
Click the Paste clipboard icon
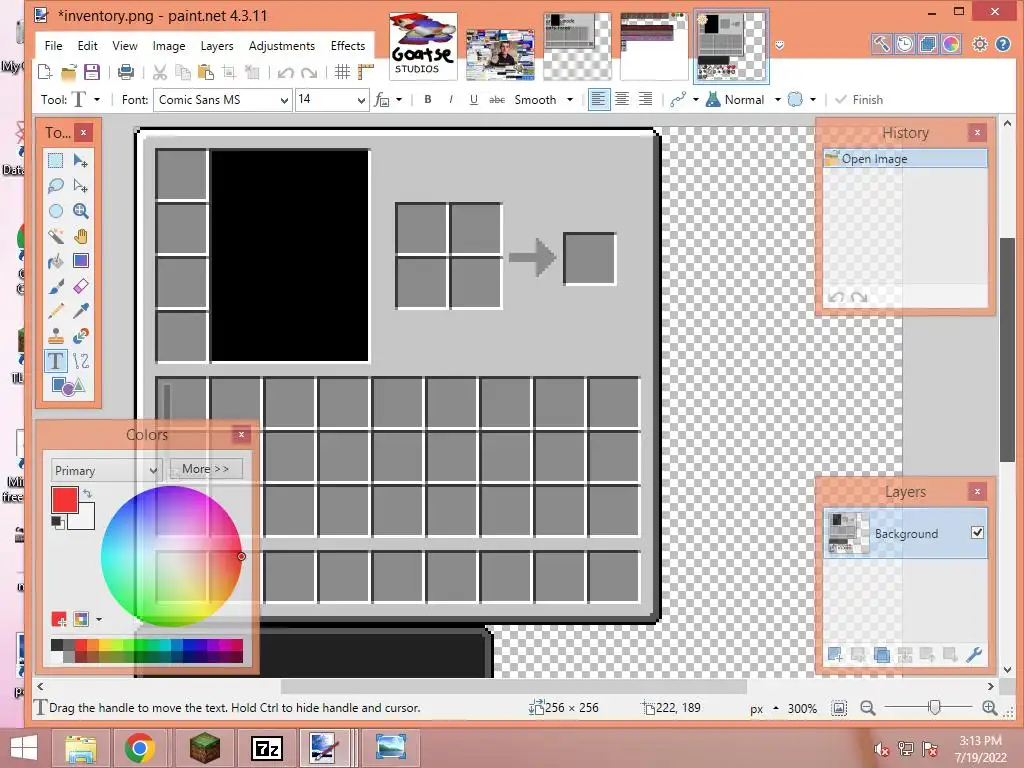click(x=206, y=72)
